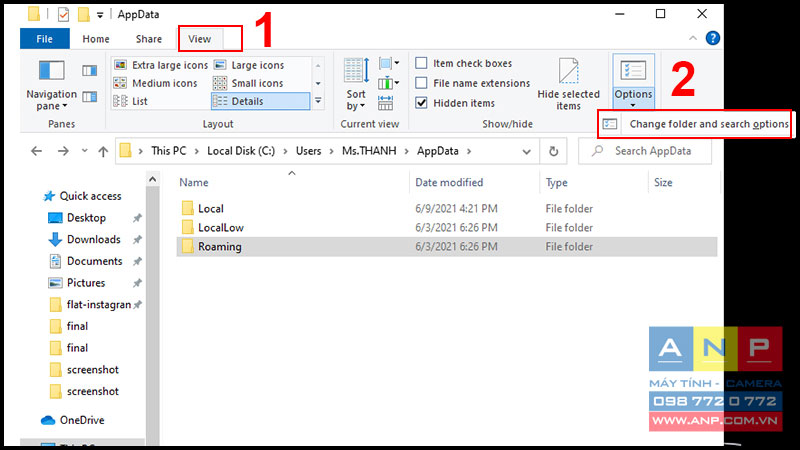Go back with the Back arrow
This screenshot has width=800, height=450.
36,151
